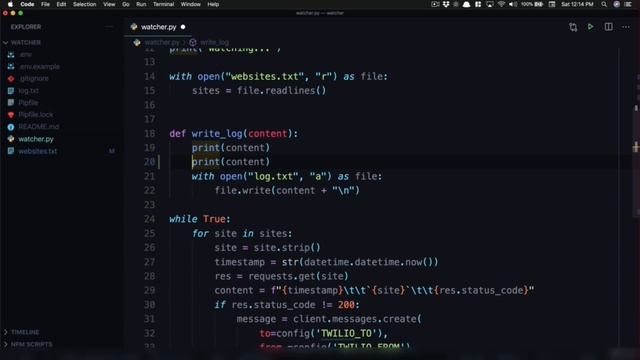Image resolution: width=640 pixels, height=360 pixels.
Task: Click watcher.py in the breadcrumb
Action: click(x=162, y=42)
